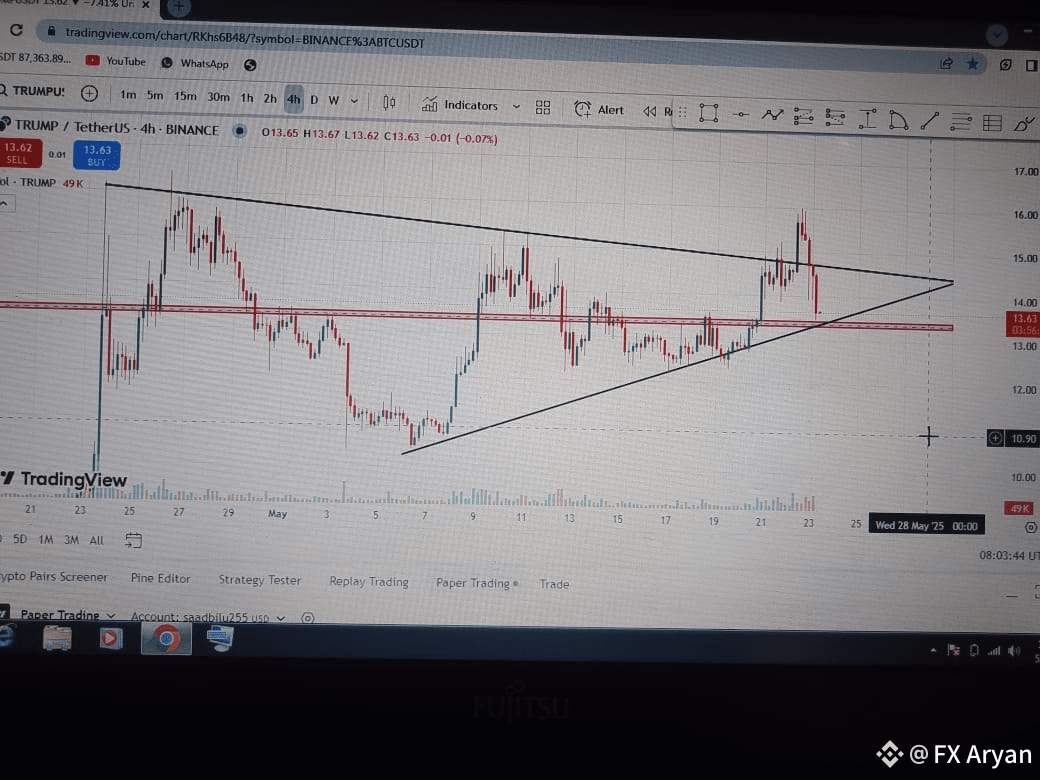Click the browser share icon
Viewport: 1040px width, 780px height.
[x=946, y=63]
